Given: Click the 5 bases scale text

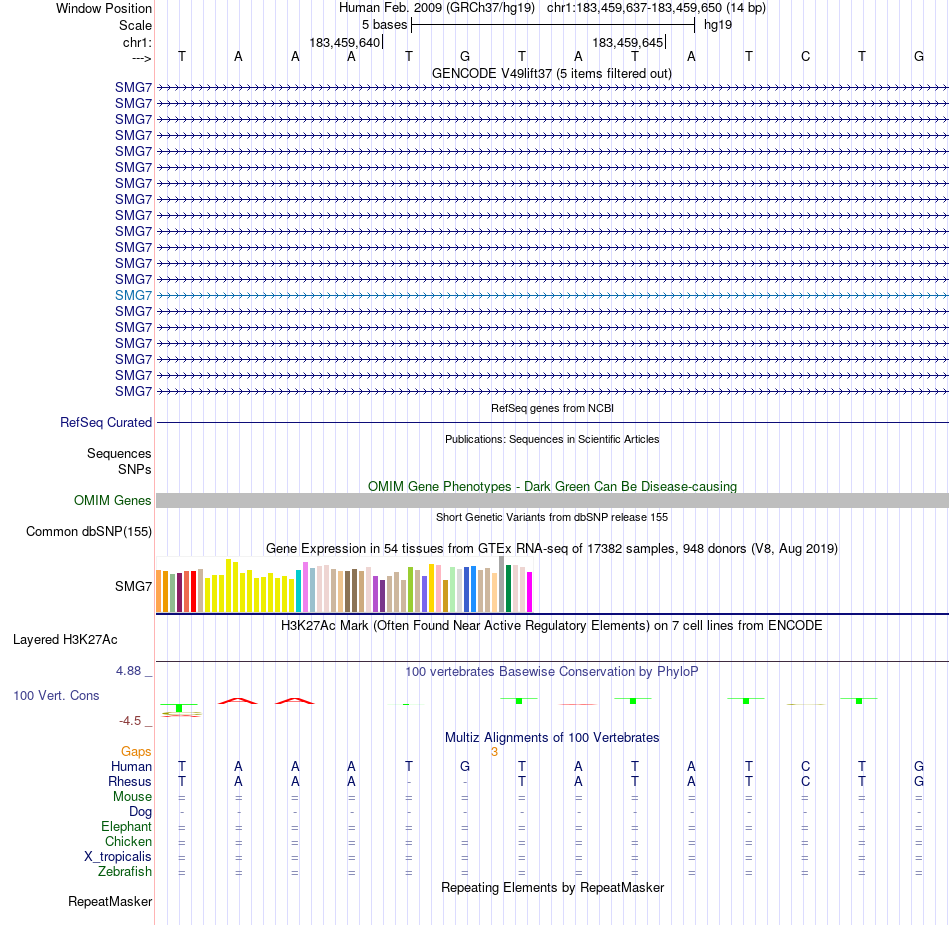Looking at the screenshot, I should click(385, 25).
